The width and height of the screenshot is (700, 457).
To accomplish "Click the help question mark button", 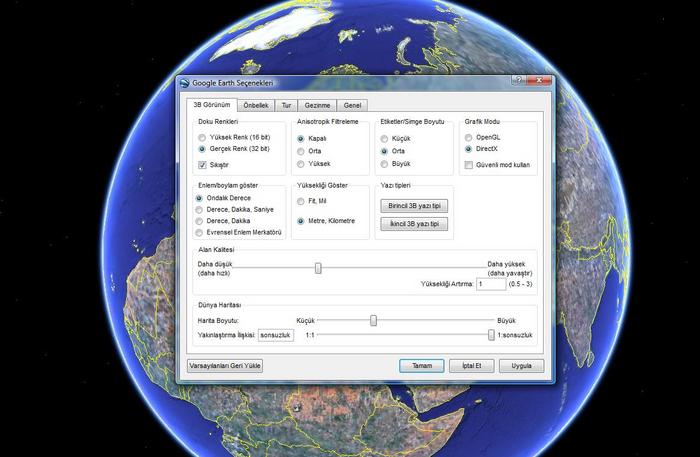I will [517, 81].
